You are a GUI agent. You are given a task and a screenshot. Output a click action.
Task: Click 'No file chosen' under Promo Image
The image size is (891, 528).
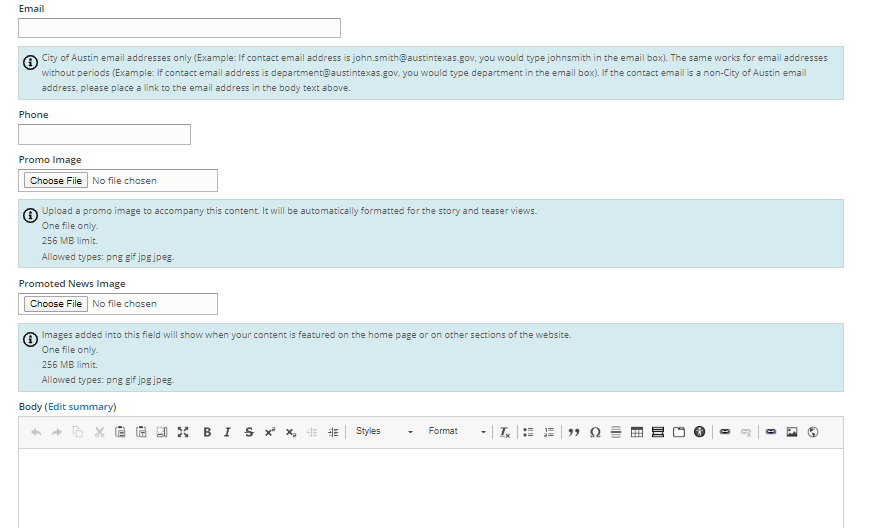[124, 181]
